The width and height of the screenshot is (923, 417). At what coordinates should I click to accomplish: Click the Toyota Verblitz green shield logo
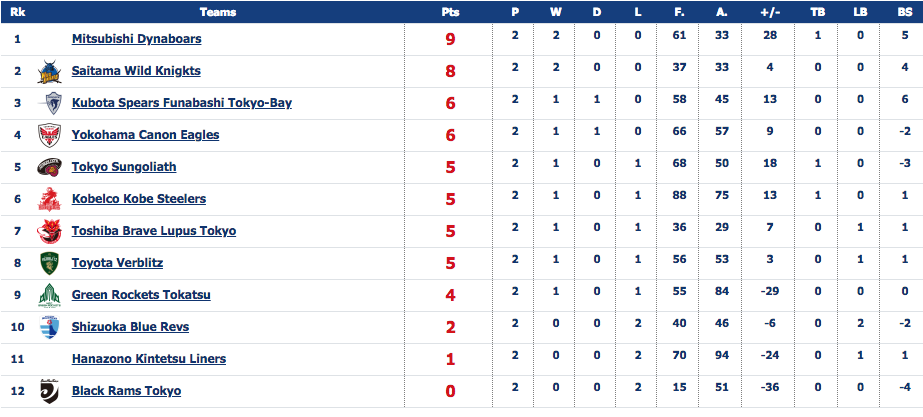[x=49, y=263]
